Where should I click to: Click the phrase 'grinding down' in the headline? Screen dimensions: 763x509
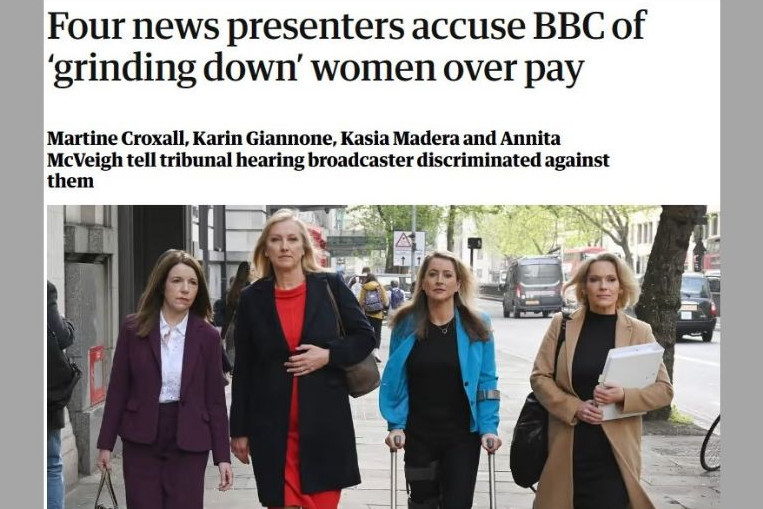coord(176,68)
